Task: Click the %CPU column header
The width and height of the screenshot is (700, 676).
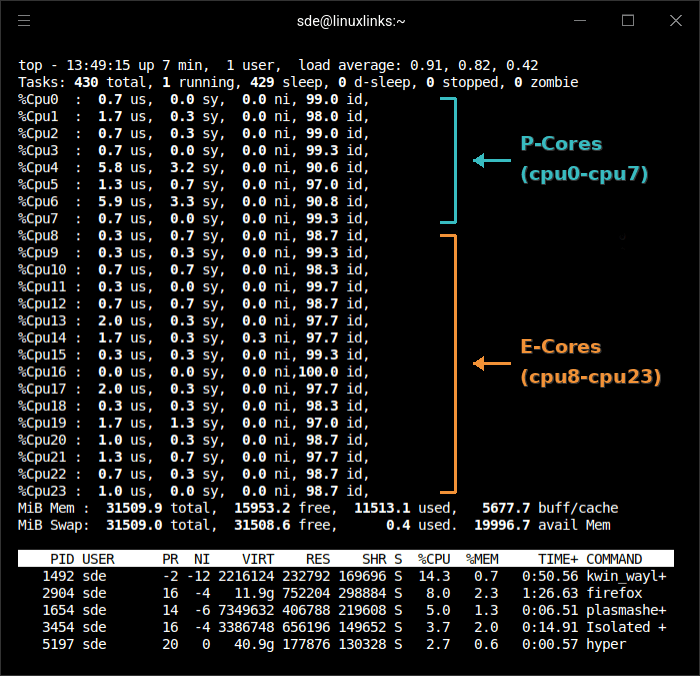Action: [434, 559]
